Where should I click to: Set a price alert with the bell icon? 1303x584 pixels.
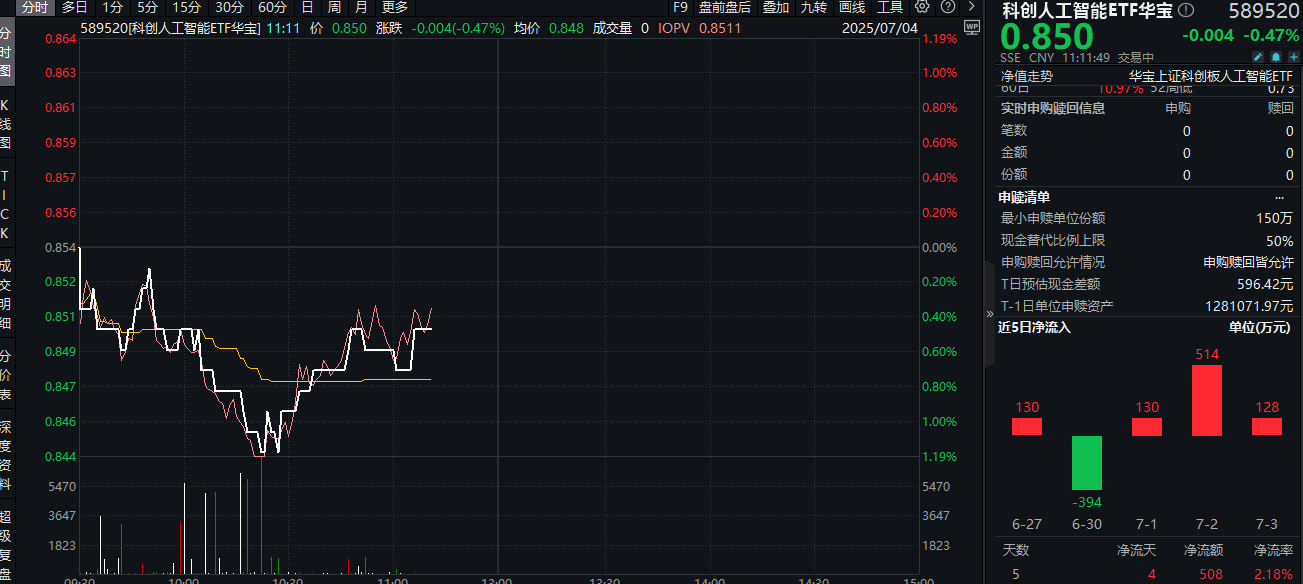(x=1276, y=56)
